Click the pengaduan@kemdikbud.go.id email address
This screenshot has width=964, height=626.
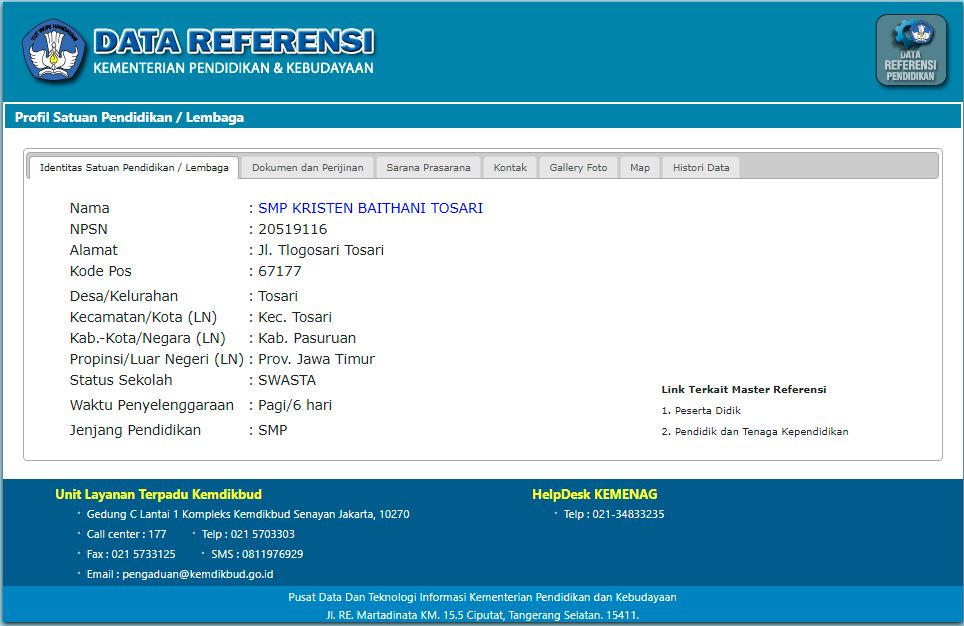197,574
